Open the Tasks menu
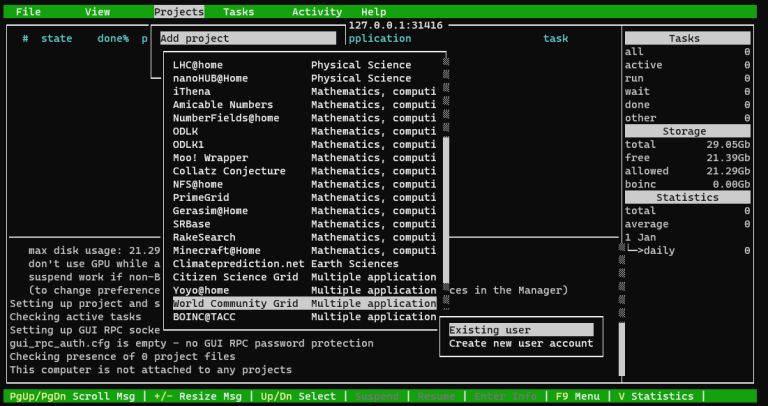Image resolution: width=768 pixels, height=406 pixels. coord(238,12)
